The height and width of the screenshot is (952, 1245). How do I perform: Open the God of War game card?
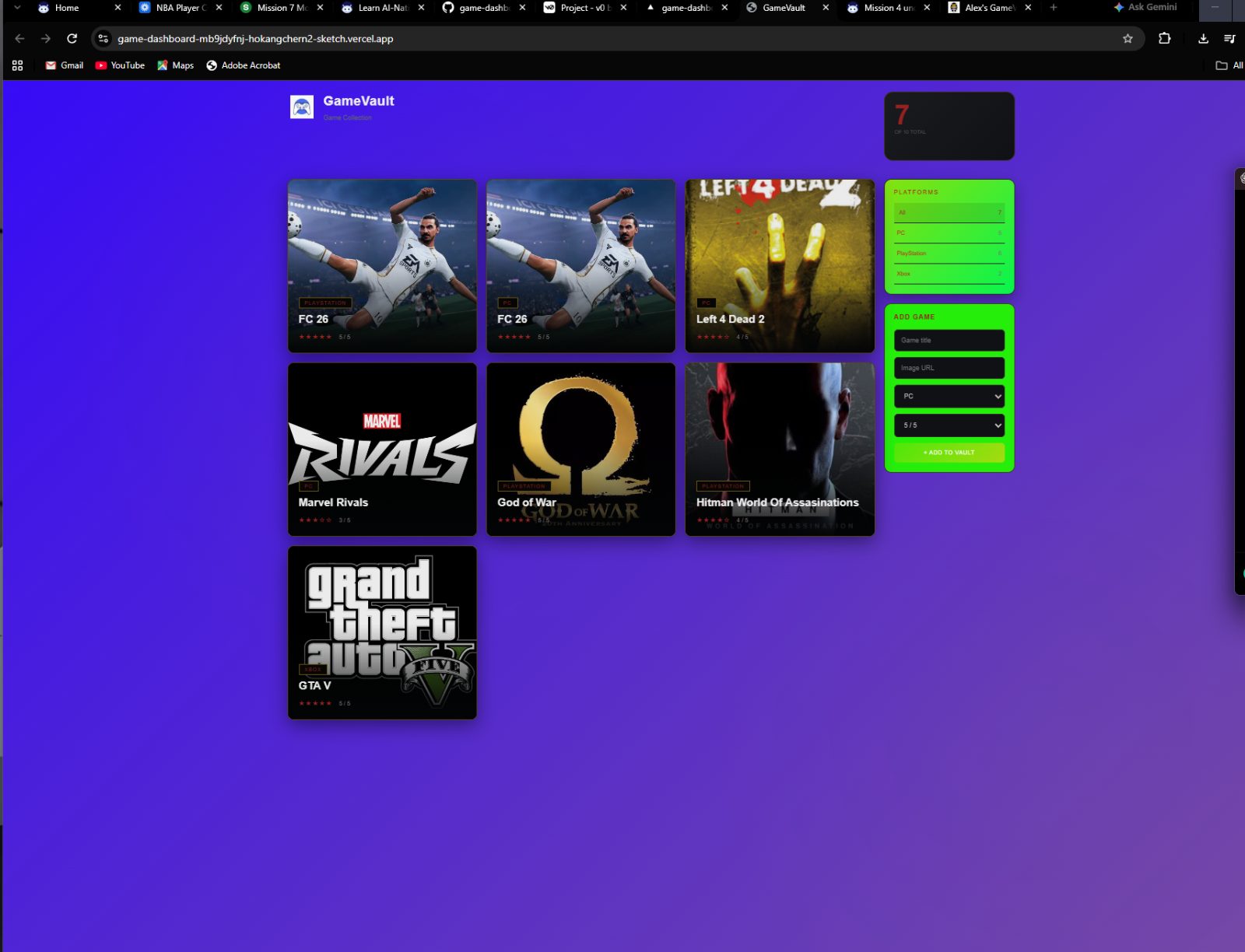pyautogui.click(x=580, y=449)
